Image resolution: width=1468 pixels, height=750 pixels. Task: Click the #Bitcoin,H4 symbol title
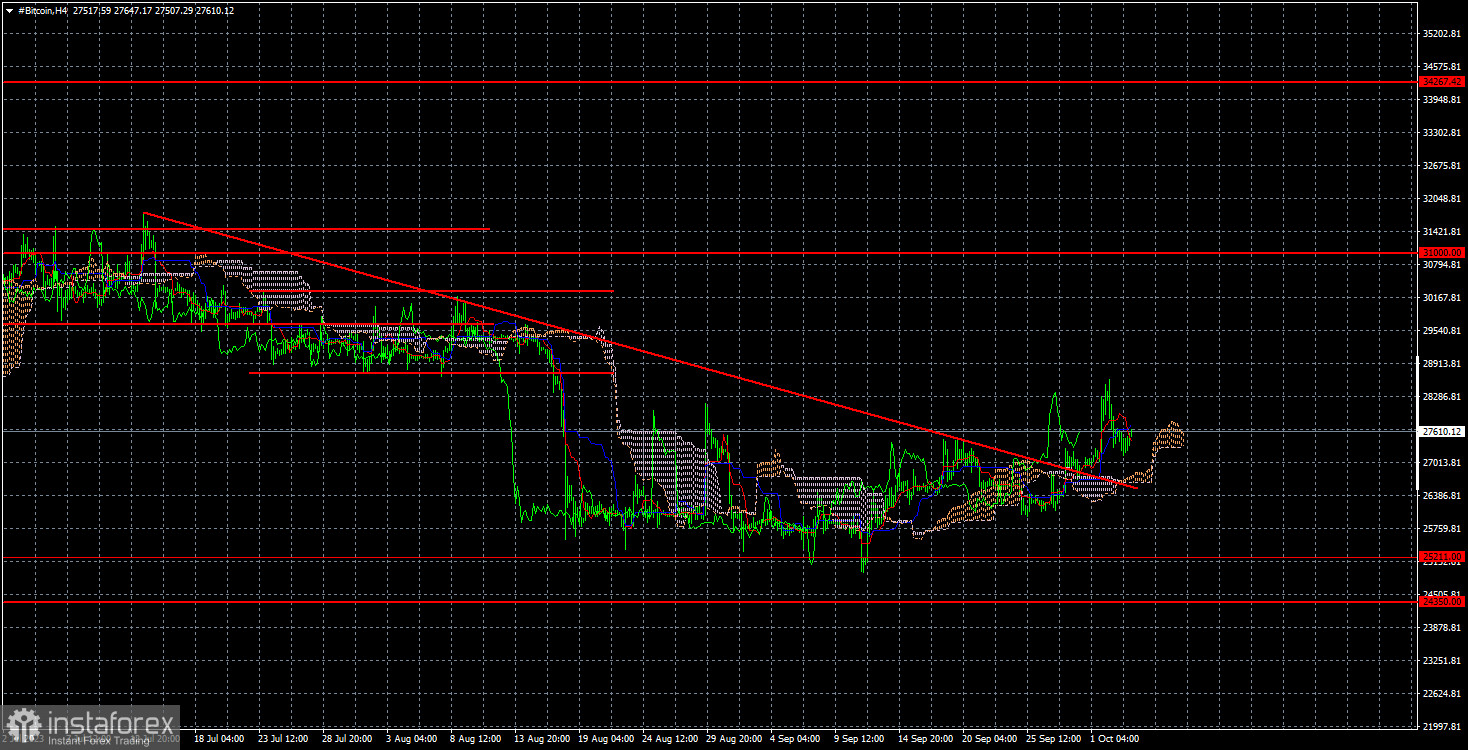(x=41, y=10)
